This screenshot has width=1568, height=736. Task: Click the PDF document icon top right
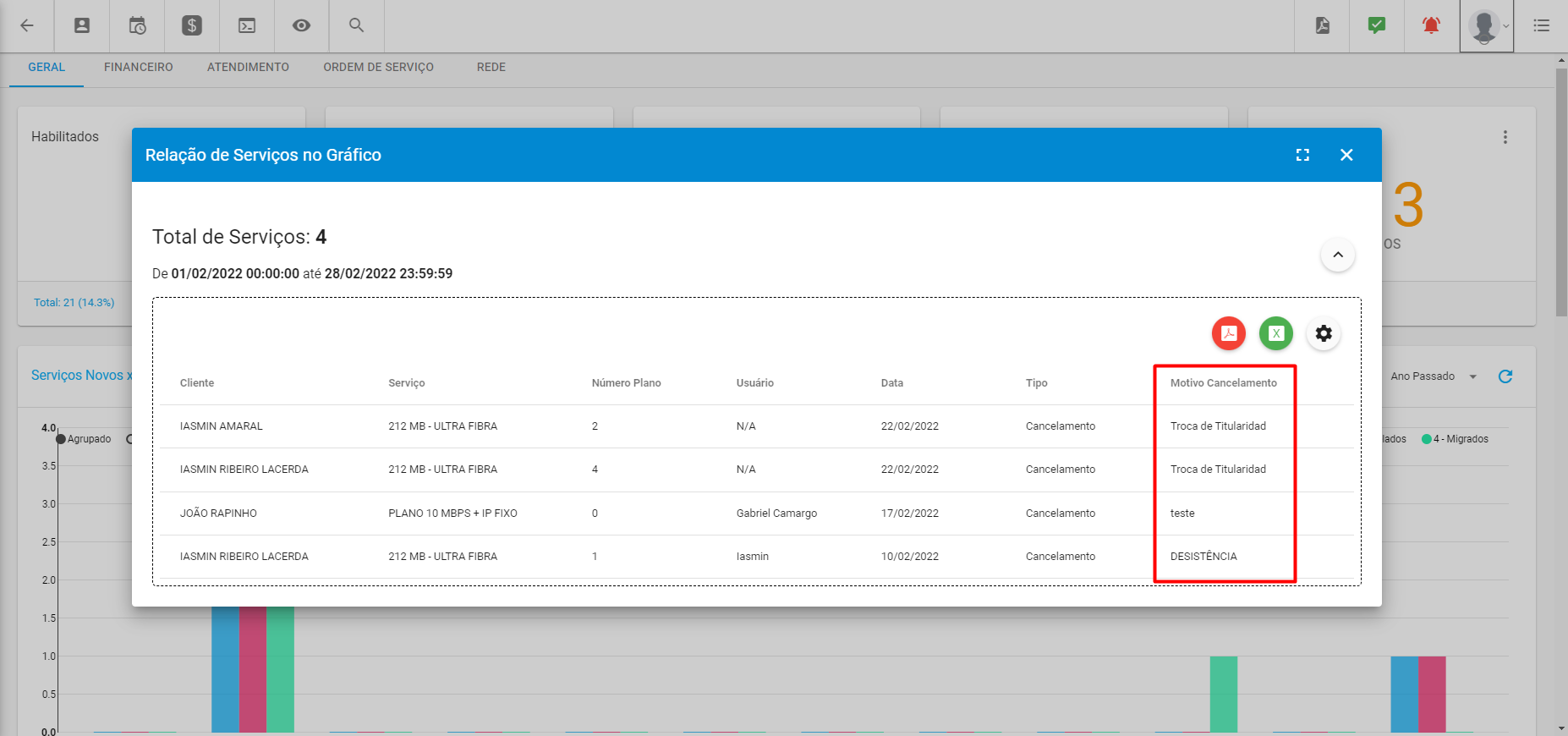[1323, 25]
